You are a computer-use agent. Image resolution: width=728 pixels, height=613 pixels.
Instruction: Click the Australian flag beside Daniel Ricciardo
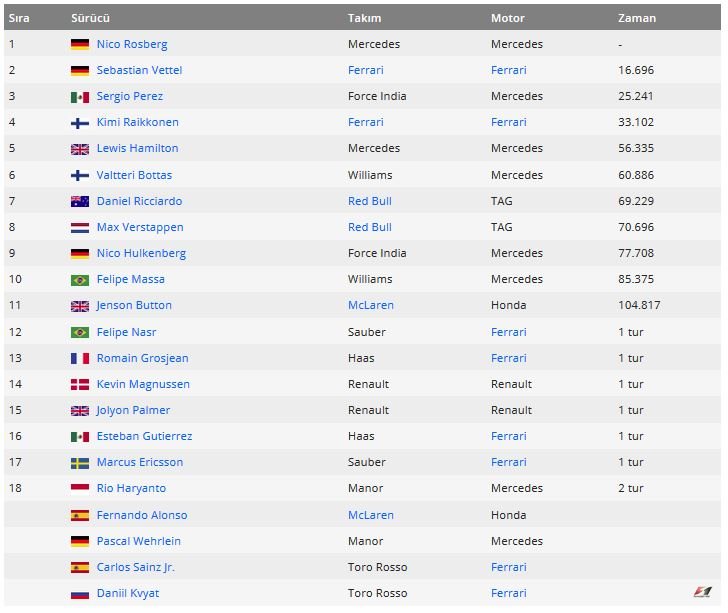tap(80, 201)
